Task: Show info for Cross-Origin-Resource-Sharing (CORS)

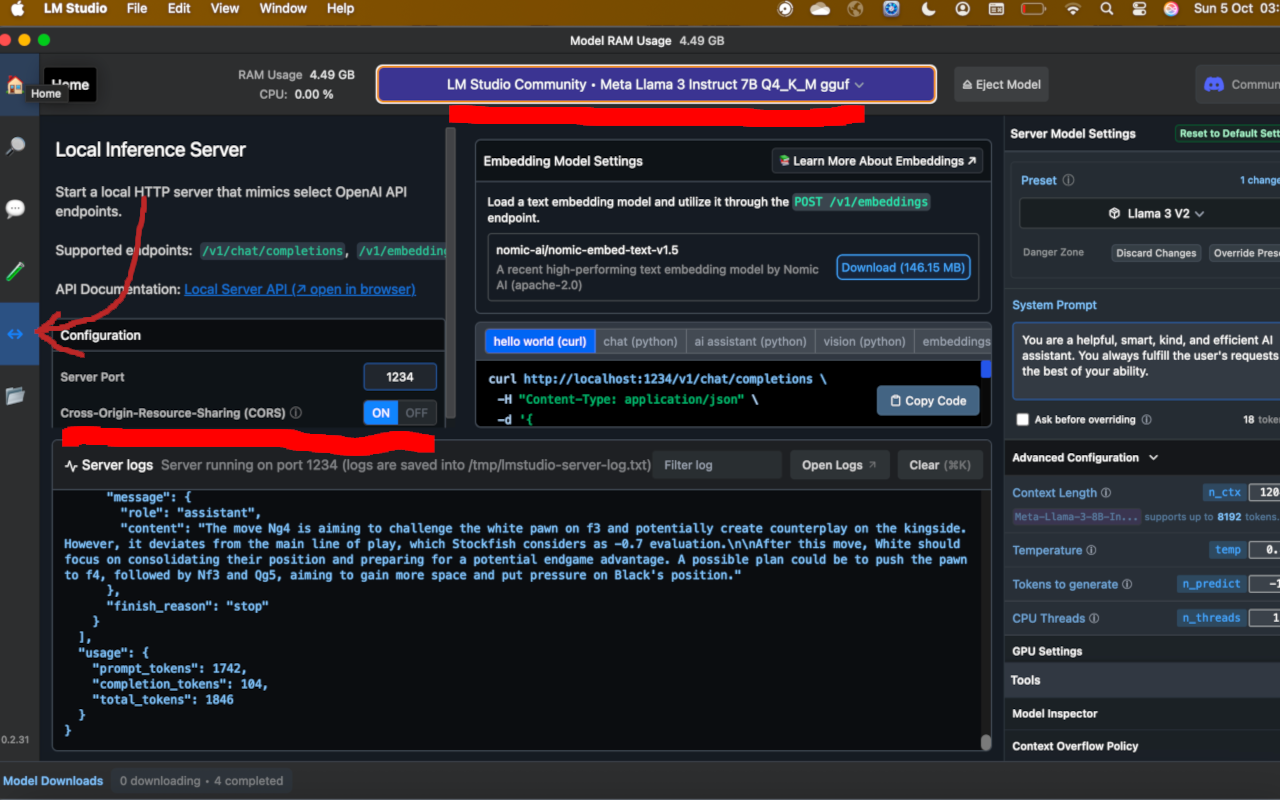Action: [296, 413]
